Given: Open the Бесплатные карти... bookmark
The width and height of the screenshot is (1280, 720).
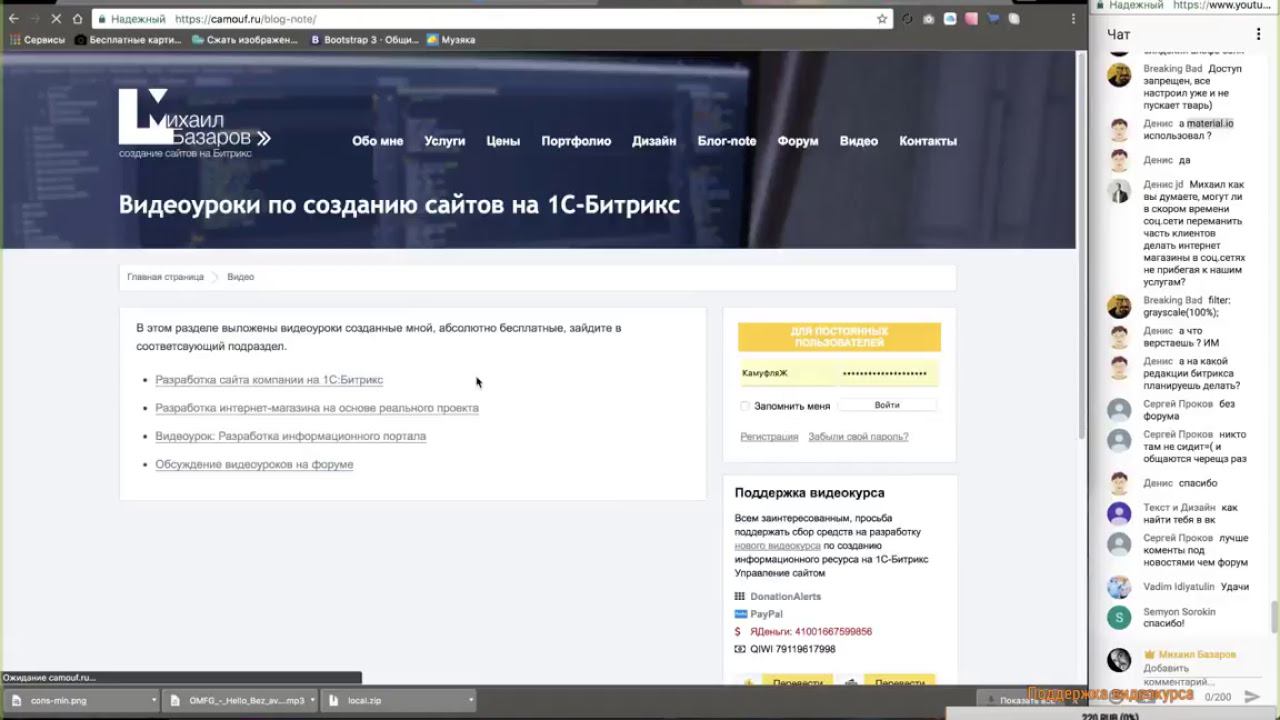Looking at the screenshot, I should [x=128, y=40].
